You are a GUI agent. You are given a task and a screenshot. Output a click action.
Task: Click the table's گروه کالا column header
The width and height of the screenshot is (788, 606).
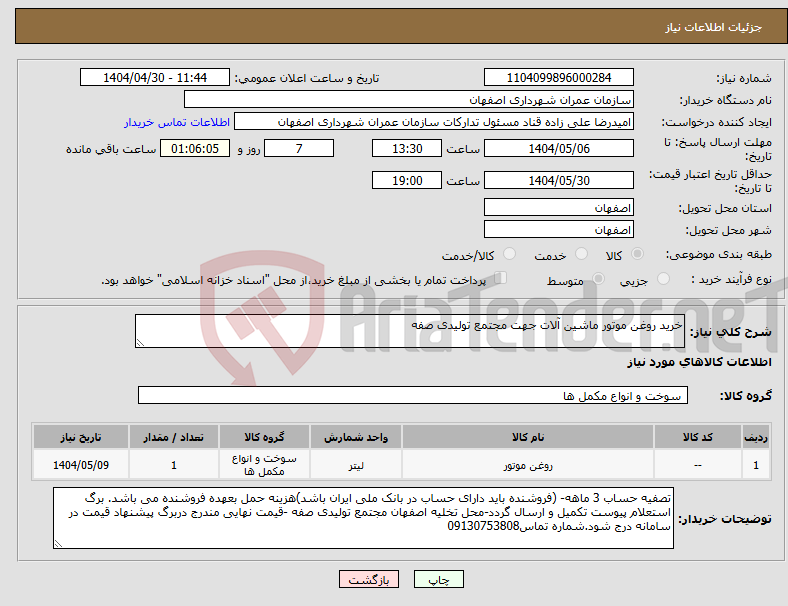coord(264,437)
